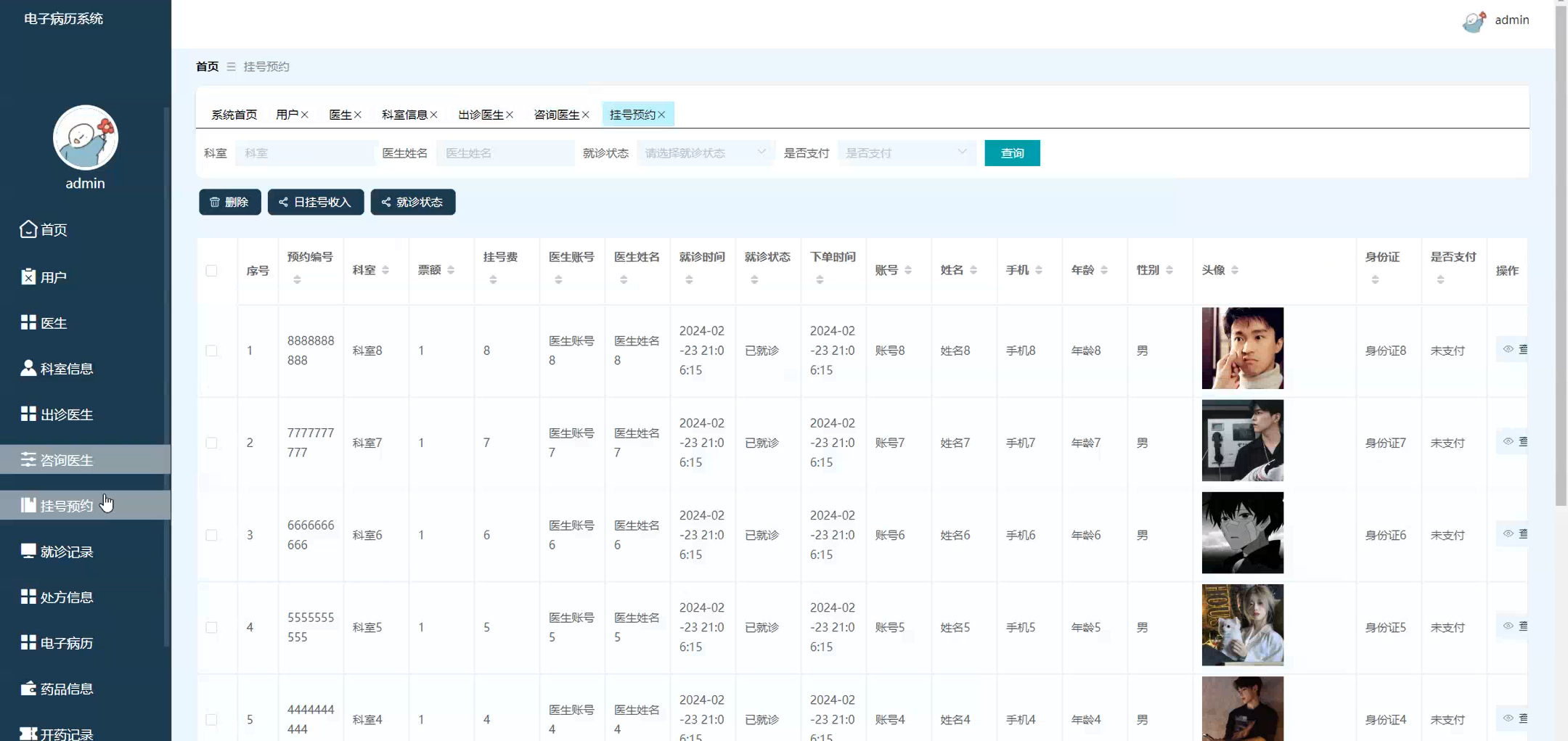Check the select-all checkbox in table header
The width and height of the screenshot is (1568, 741).
pyautogui.click(x=212, y=270)
